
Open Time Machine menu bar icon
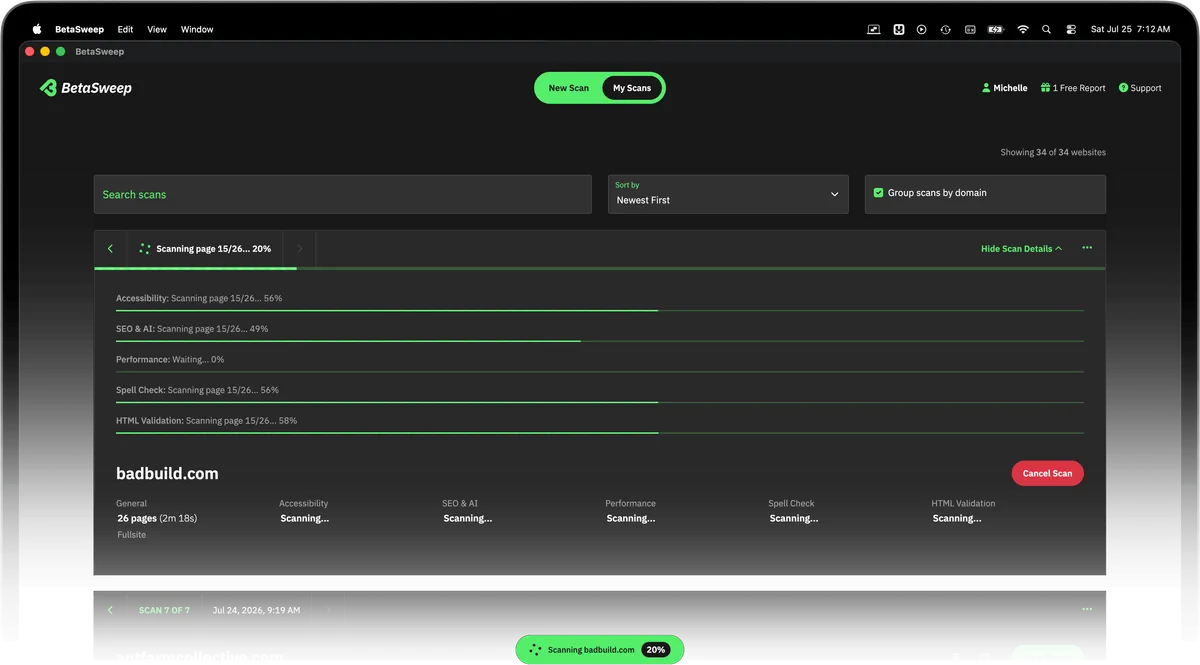pyautogui.click(x=945, y=29)
